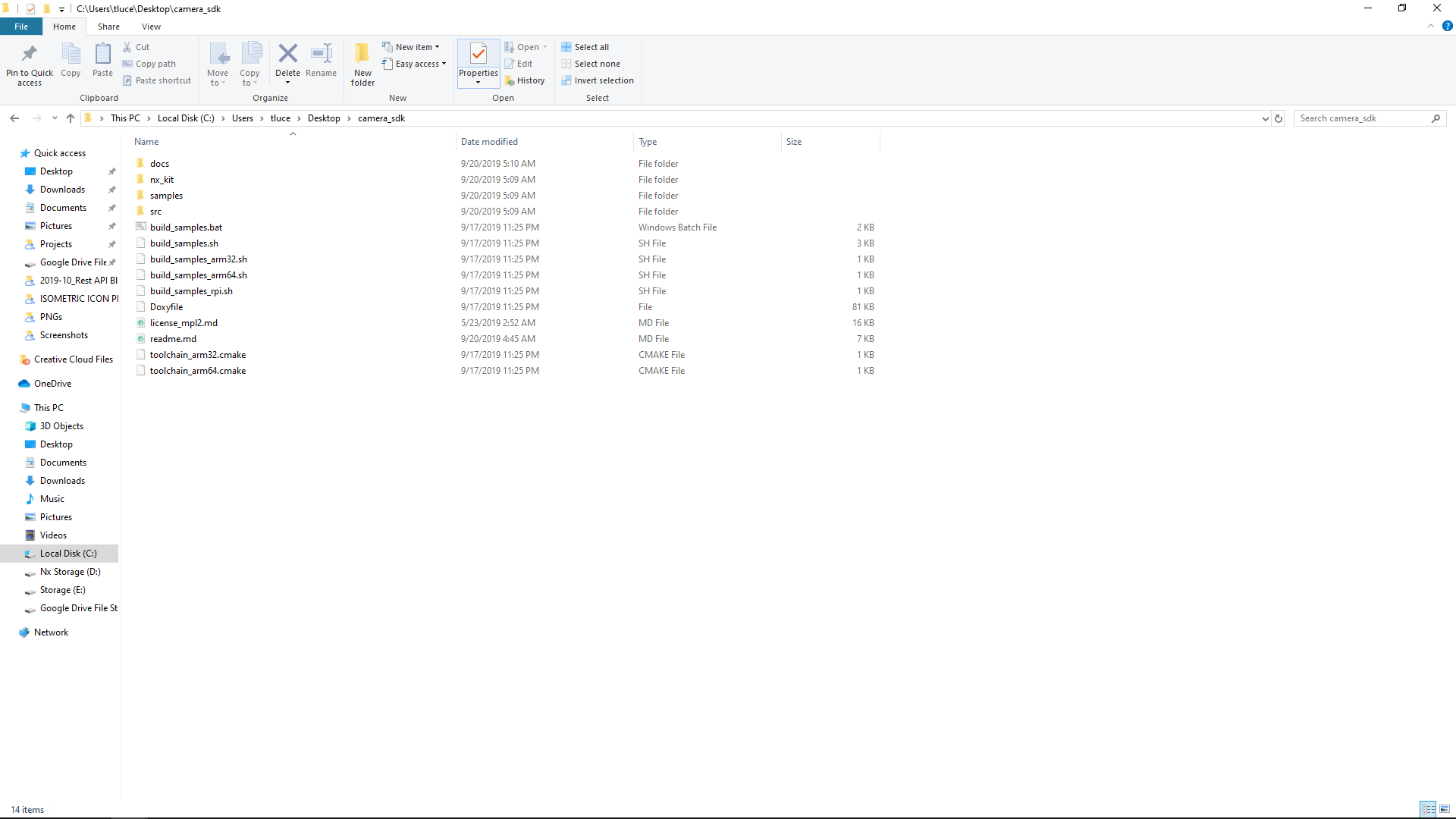
Task: Click Invert selection in Select group
Action: pos(602,80)
